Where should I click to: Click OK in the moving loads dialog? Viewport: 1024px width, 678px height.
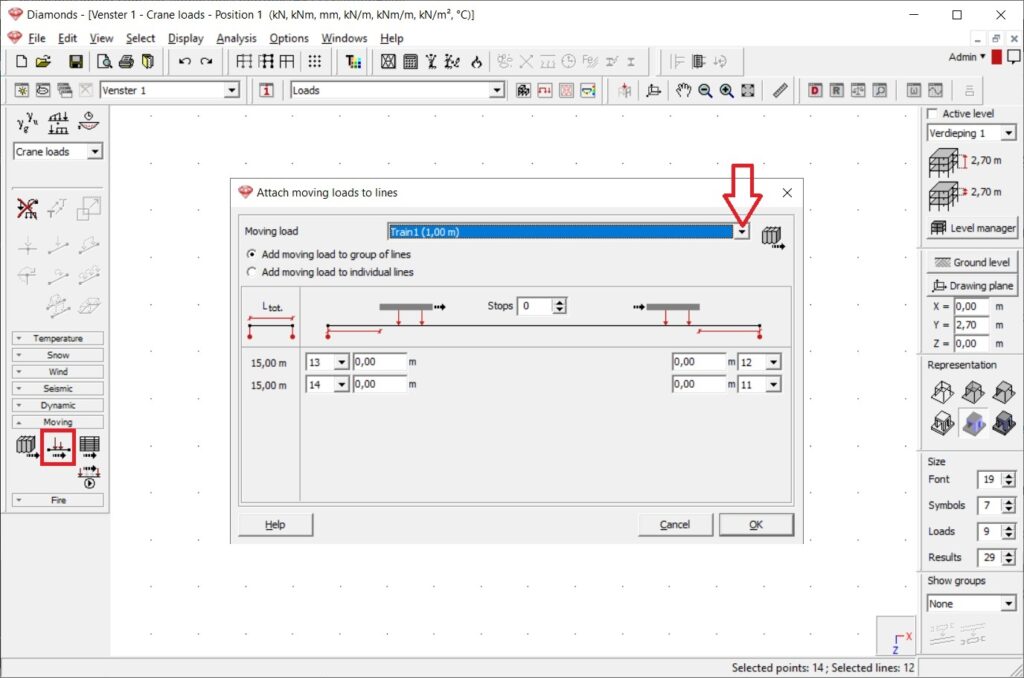756,525
